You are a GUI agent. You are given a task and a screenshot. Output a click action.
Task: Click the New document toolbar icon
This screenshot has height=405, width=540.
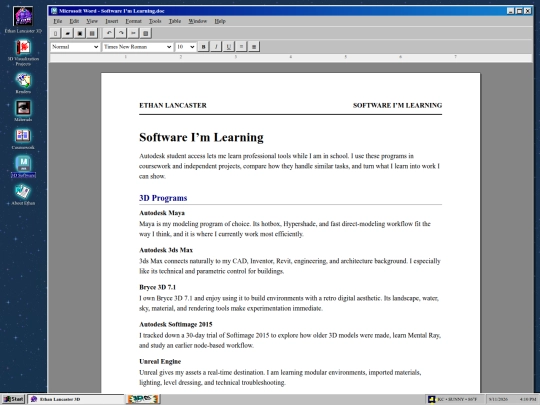point(55,33)
